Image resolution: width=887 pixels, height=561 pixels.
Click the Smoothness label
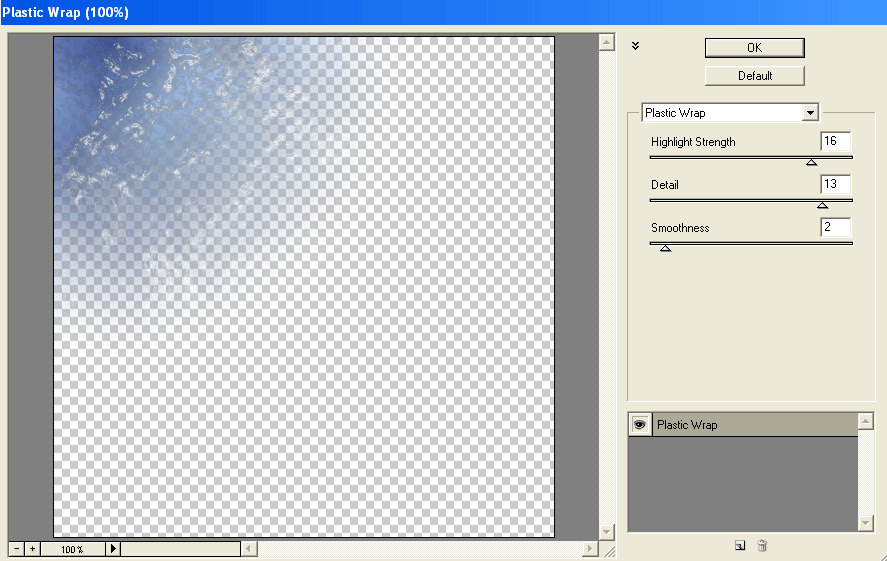680,228
